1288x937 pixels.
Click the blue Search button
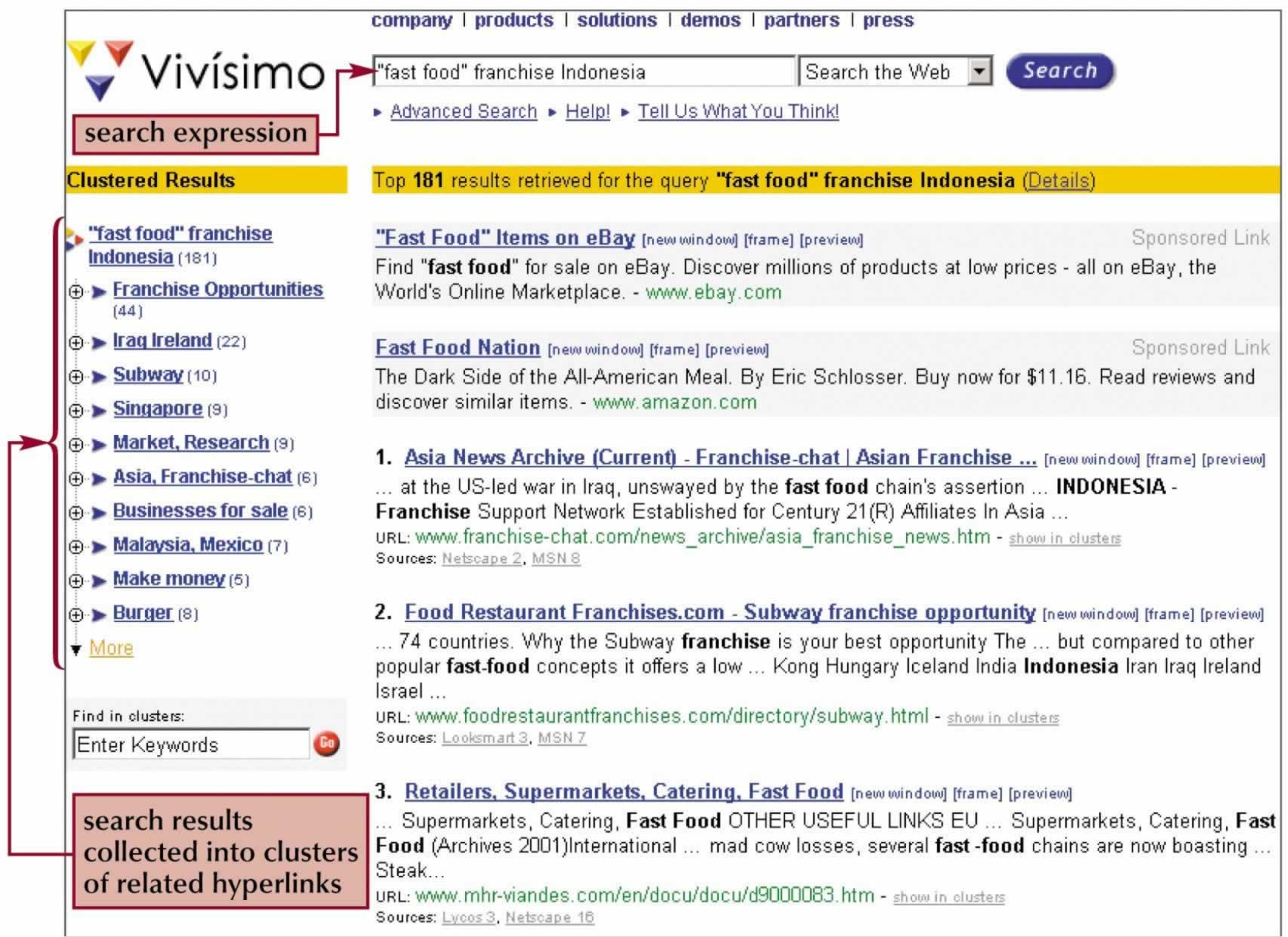click(1060, 71)
